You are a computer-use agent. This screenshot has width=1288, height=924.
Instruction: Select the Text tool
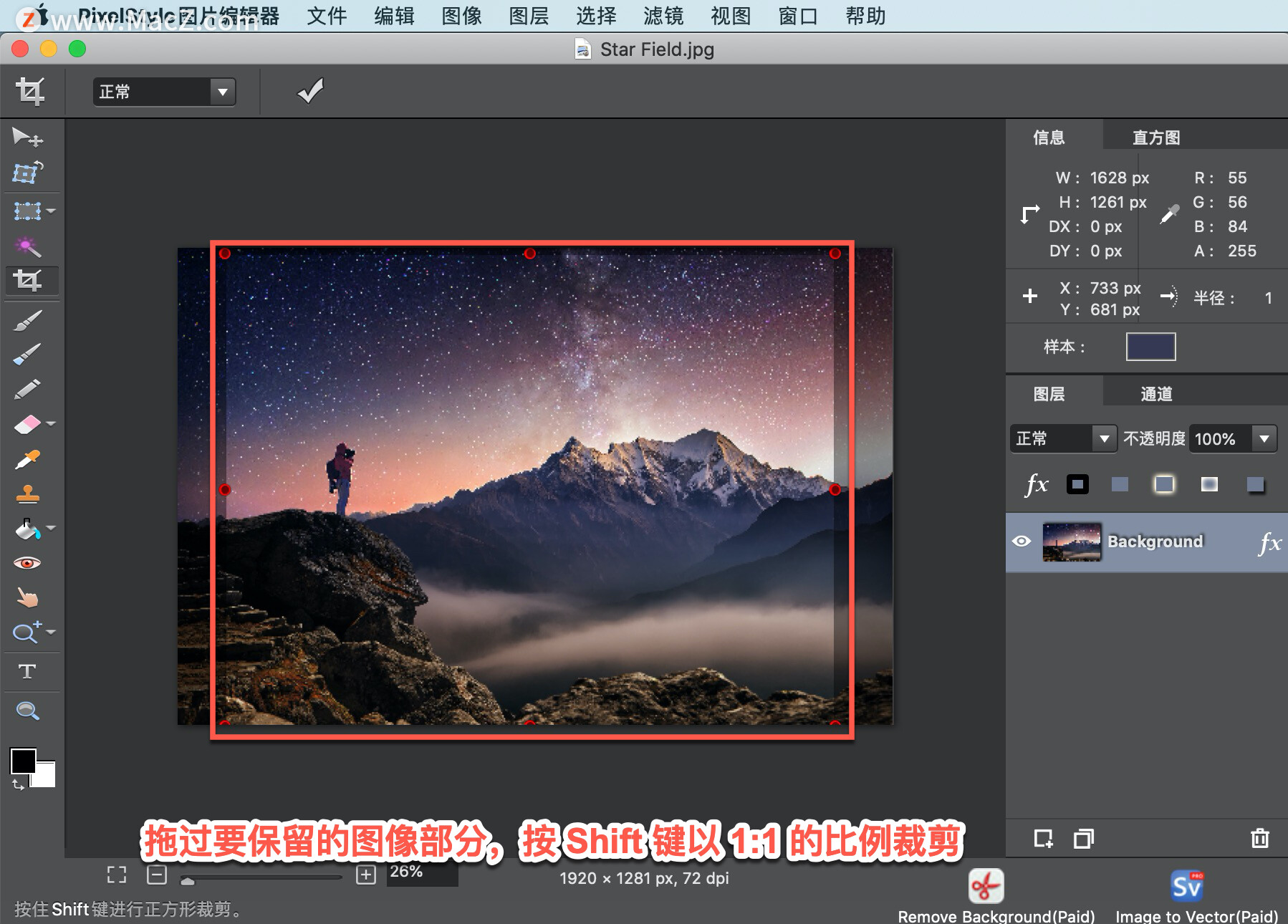click(29, 671)
